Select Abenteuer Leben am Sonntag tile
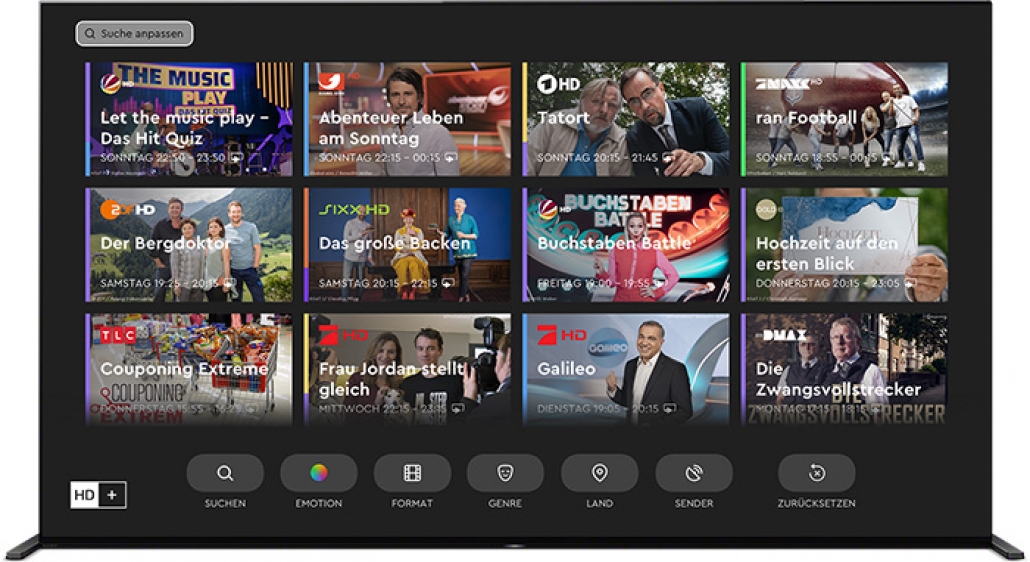 [407, 119]
